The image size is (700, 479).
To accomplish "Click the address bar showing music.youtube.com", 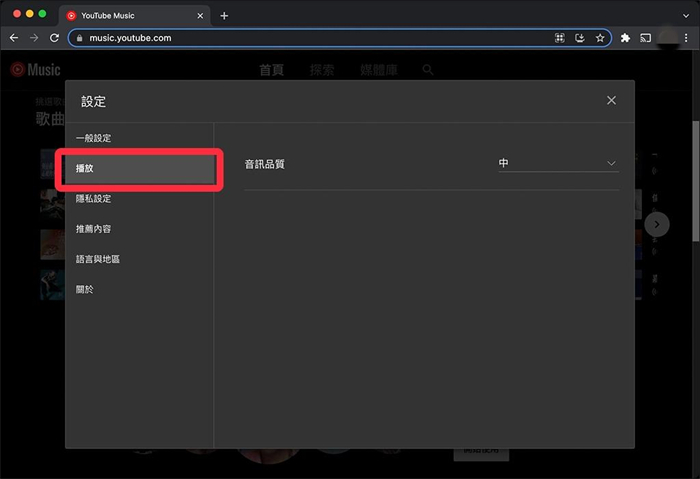I will (x=300, y=38).
